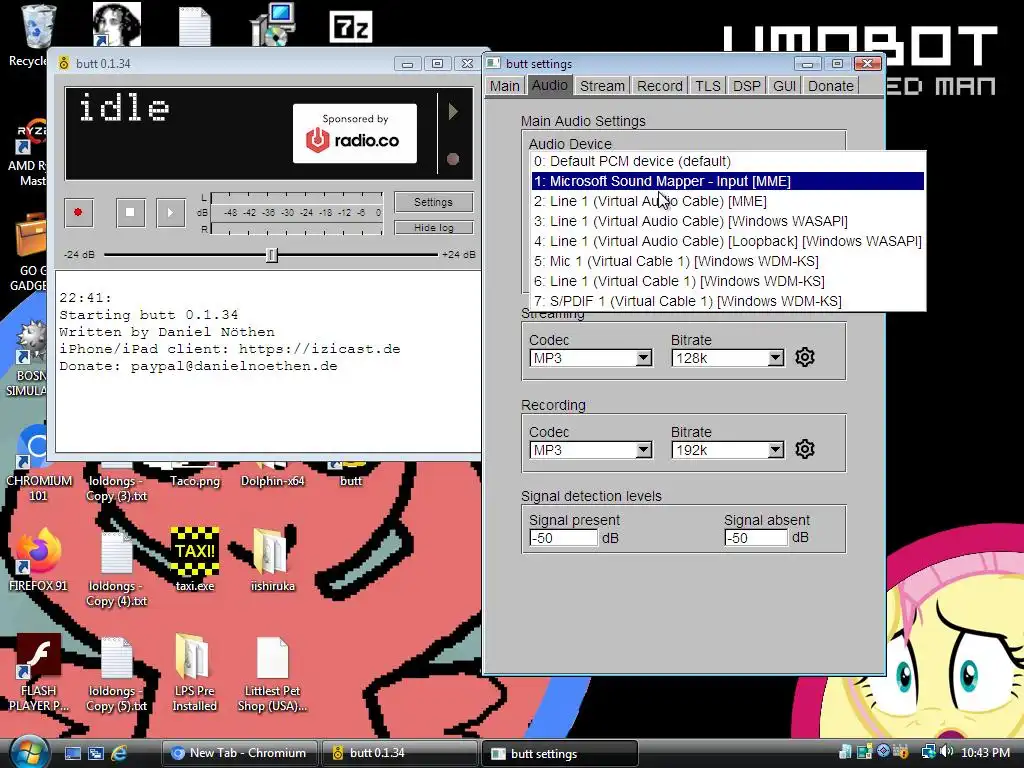Launch Internet Explorer from quick launch
Viewport: 1024px width, 768px height.
(119, 753)
